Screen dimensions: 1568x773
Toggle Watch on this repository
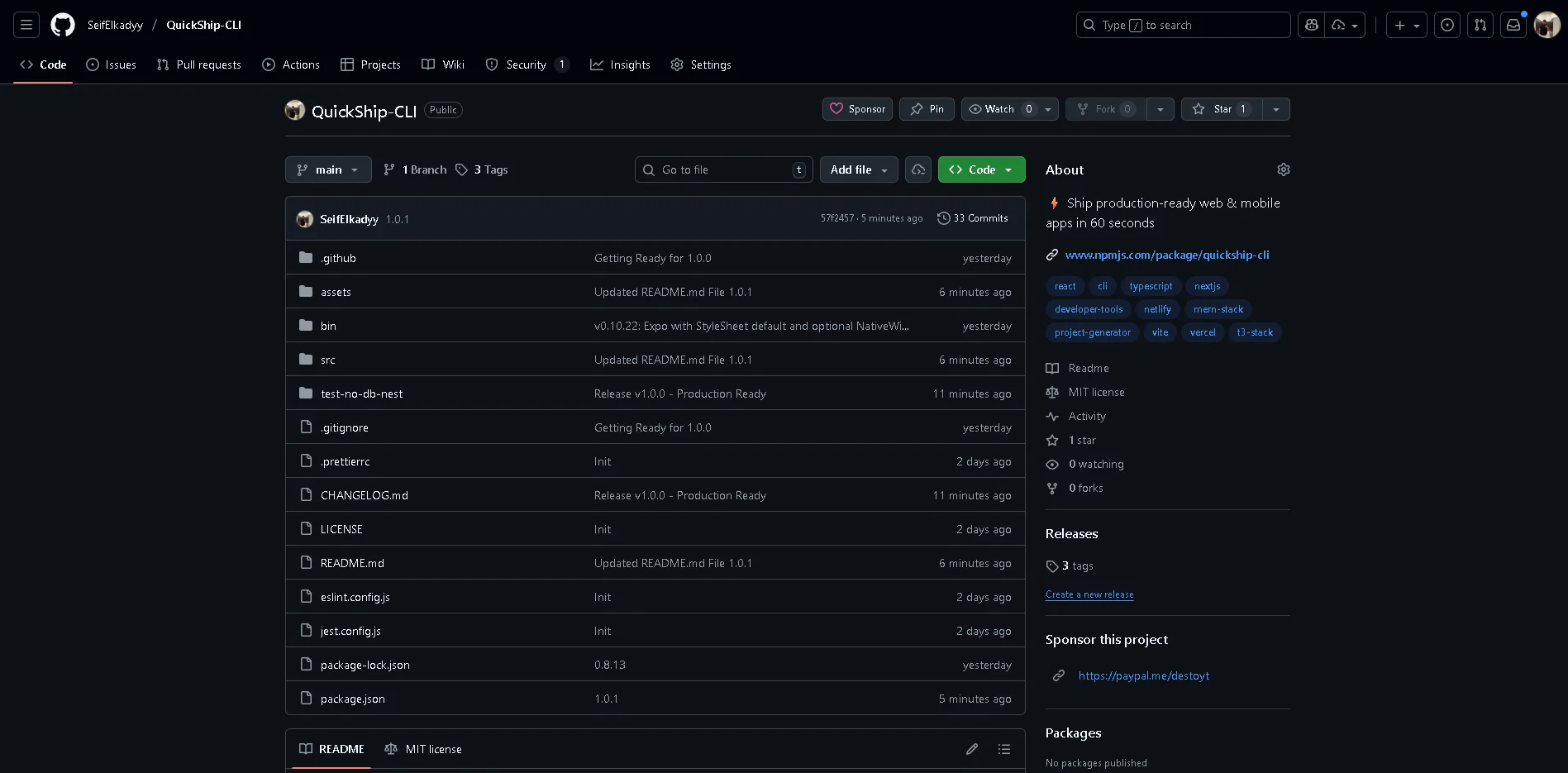[x=998, y=109]
